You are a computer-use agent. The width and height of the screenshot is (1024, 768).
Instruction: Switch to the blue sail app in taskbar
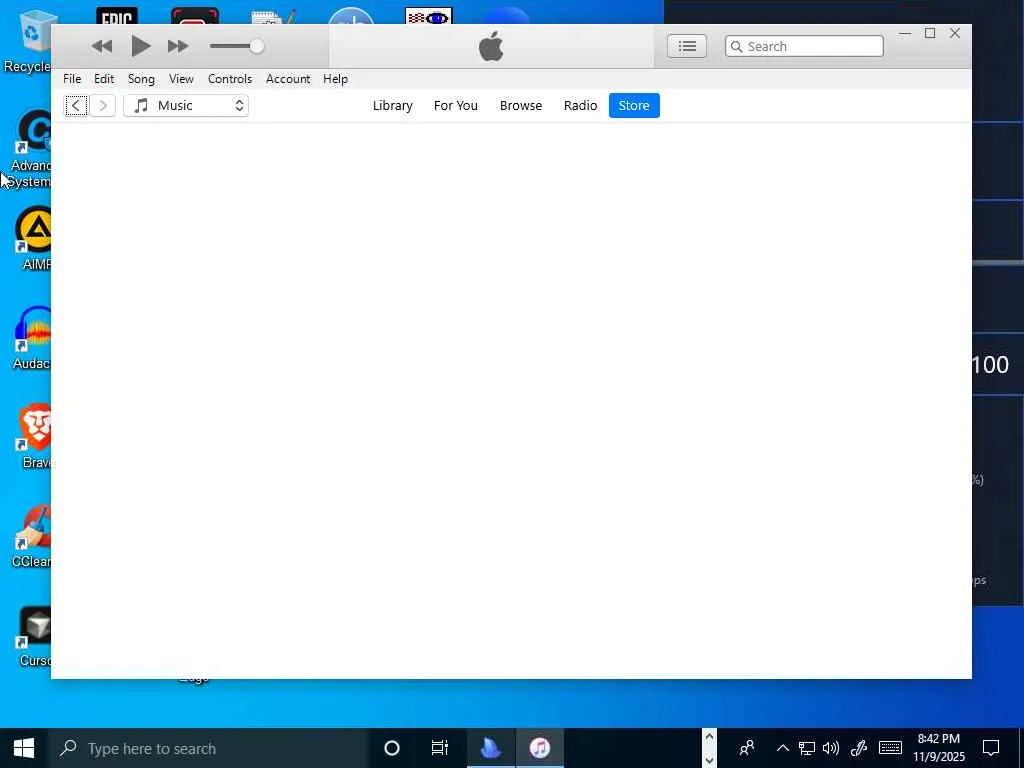point(490,748)
